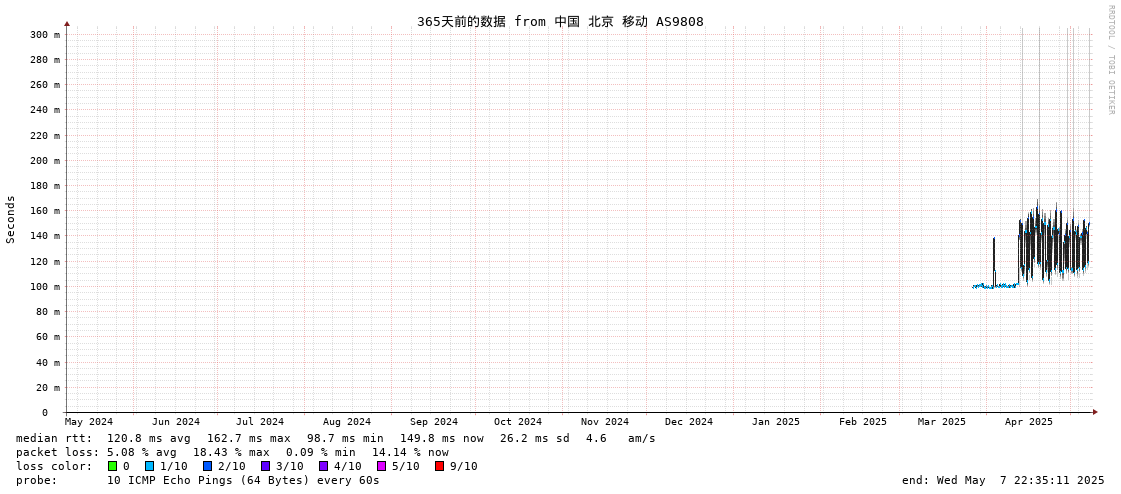
Task: Click the 300 m y-axis value
Action: tap(45, 34)
